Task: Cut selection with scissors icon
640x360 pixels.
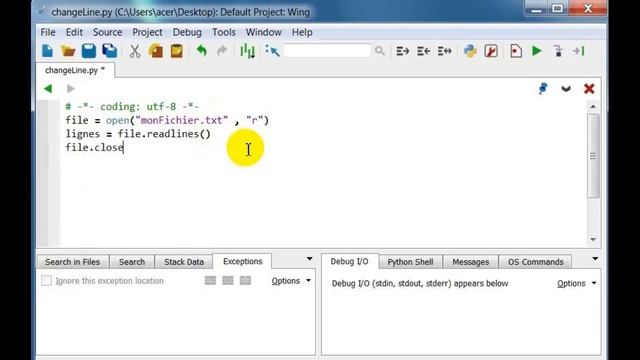Action: 135,51
